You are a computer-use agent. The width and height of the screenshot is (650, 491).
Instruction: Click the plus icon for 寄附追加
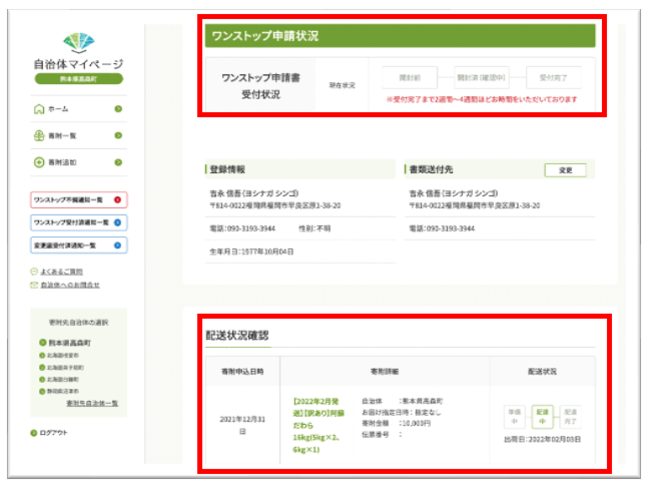(39, 162)
